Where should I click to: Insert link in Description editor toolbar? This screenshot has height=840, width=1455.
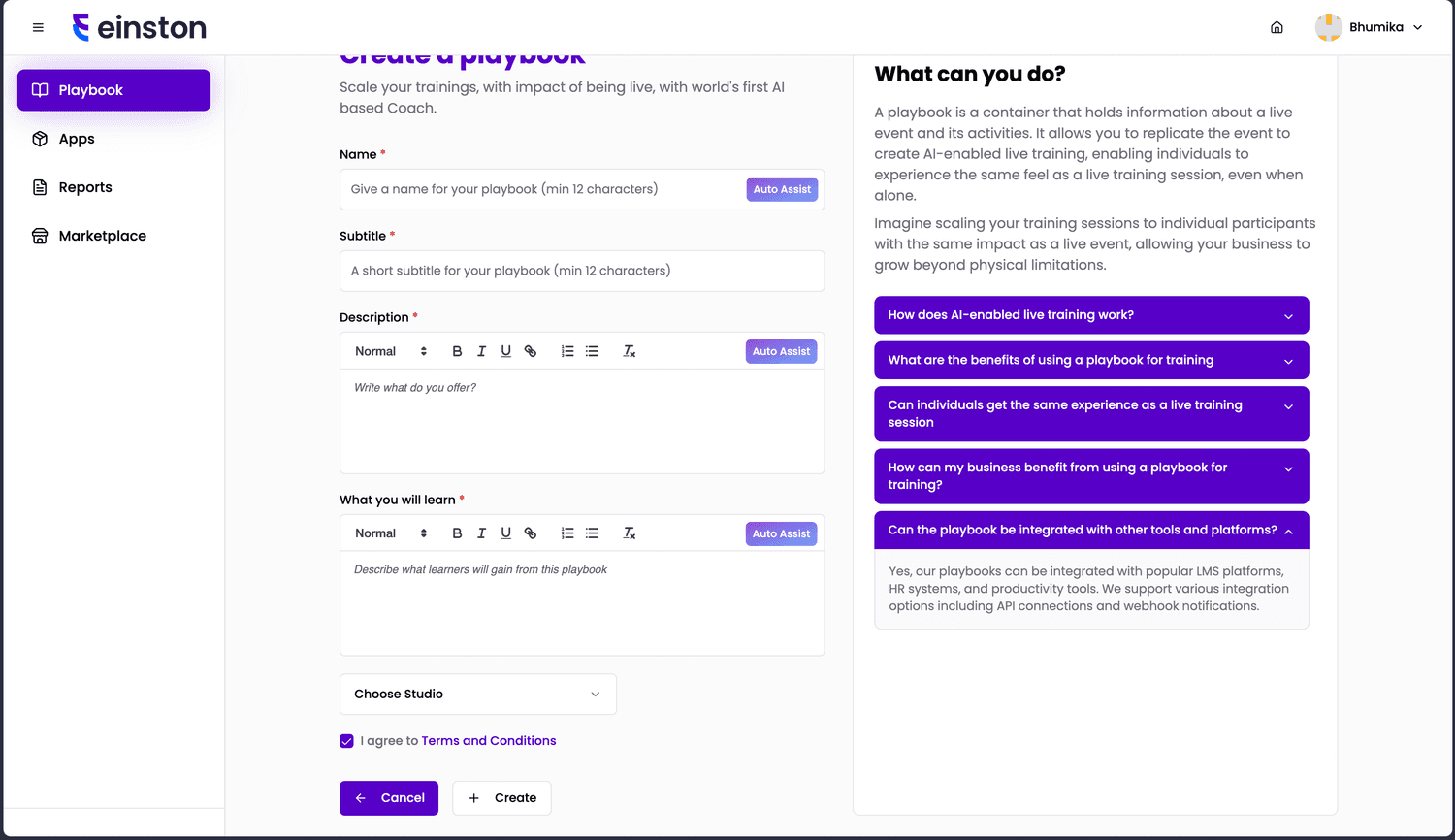coord(531,351)
